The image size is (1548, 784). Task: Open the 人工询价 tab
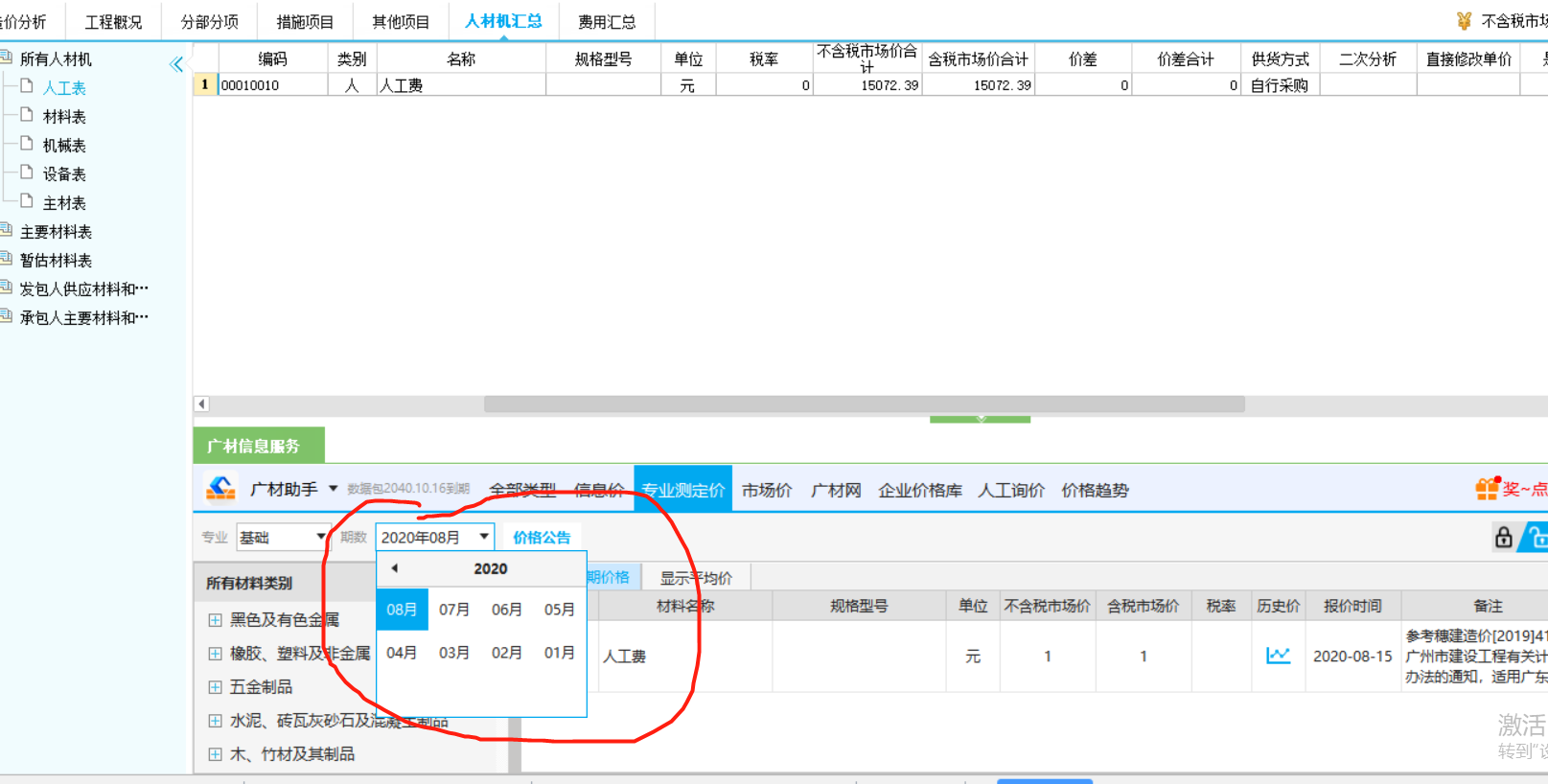pyautogui.click(x=1011, y=490)
